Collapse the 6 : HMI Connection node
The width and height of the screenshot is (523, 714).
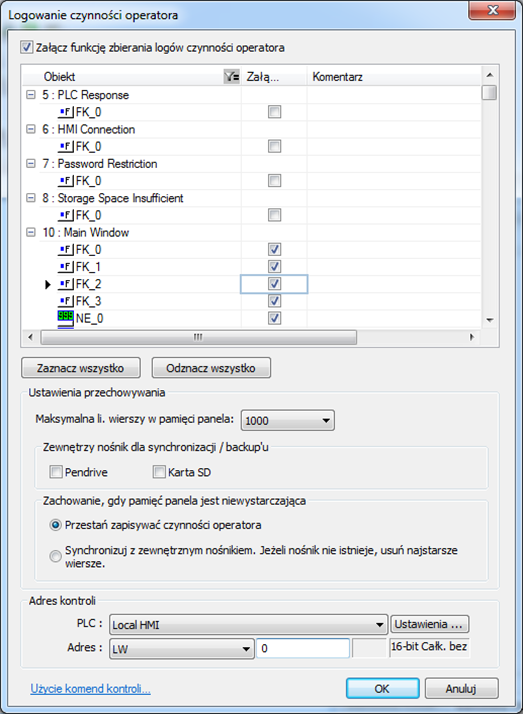pyautogui.click(x=30, y=129)
